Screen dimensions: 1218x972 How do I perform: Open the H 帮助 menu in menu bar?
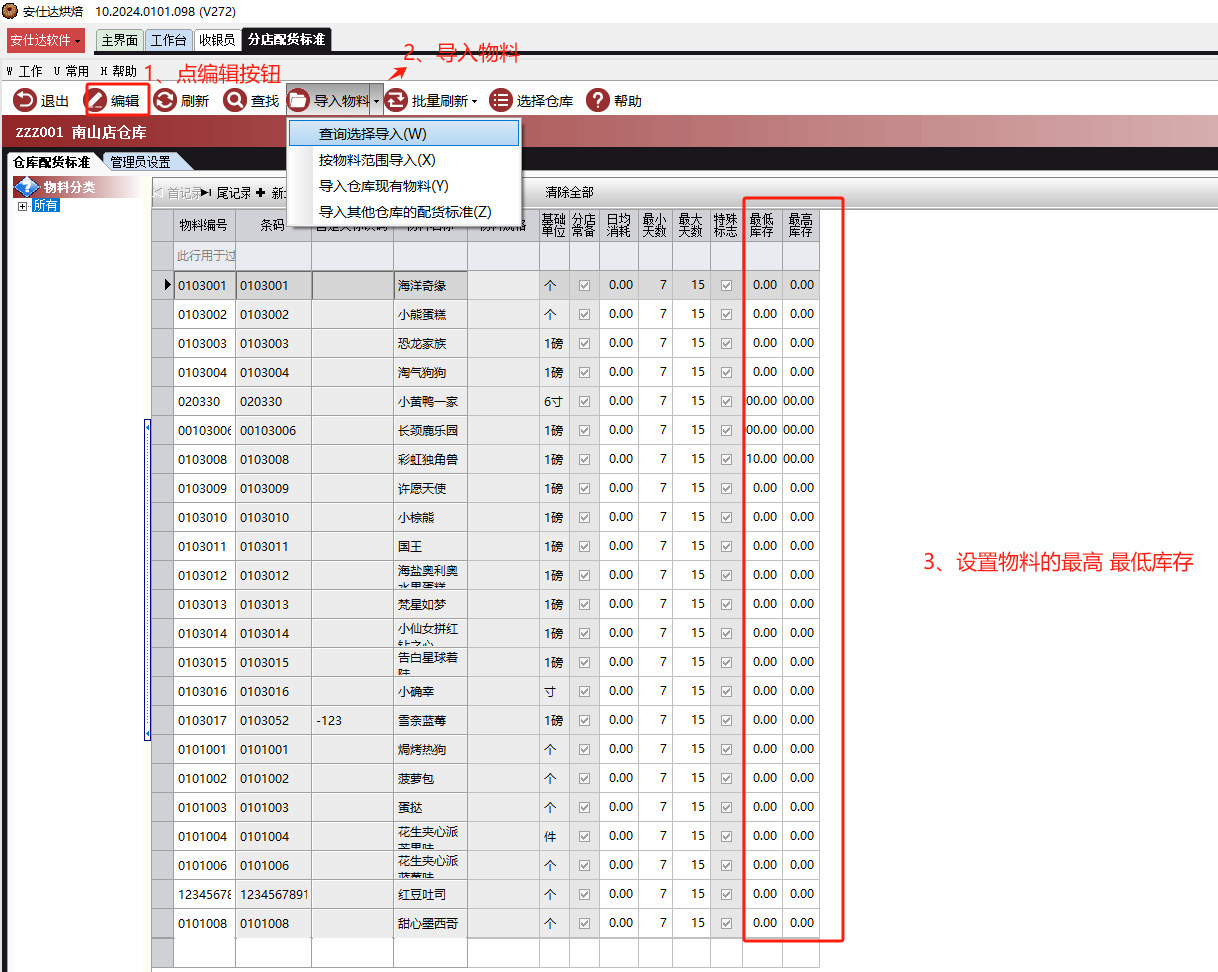pyautogui.click(x=118, y=72)
